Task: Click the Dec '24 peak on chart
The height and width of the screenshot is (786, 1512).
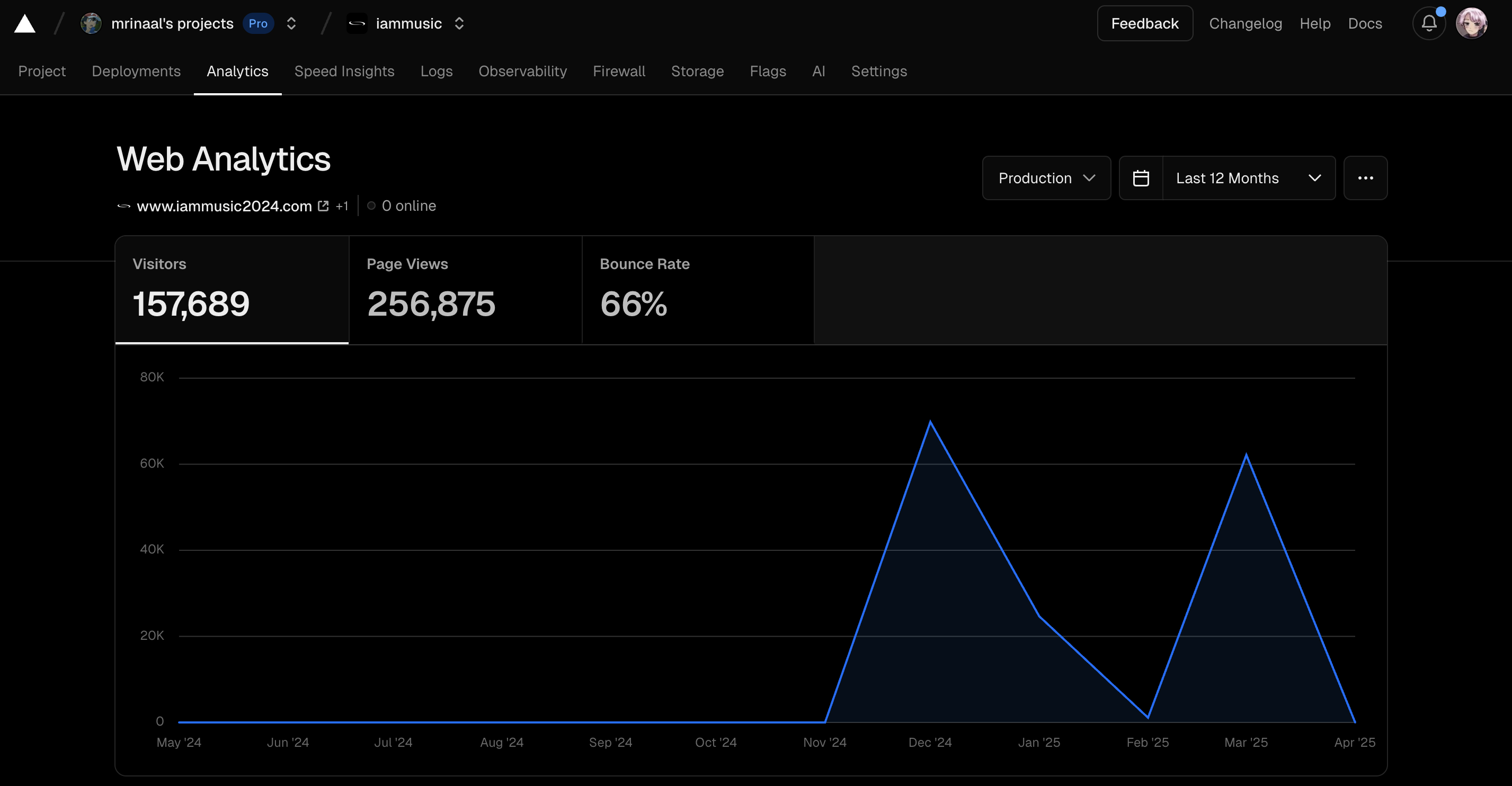Action: [930, 422]
